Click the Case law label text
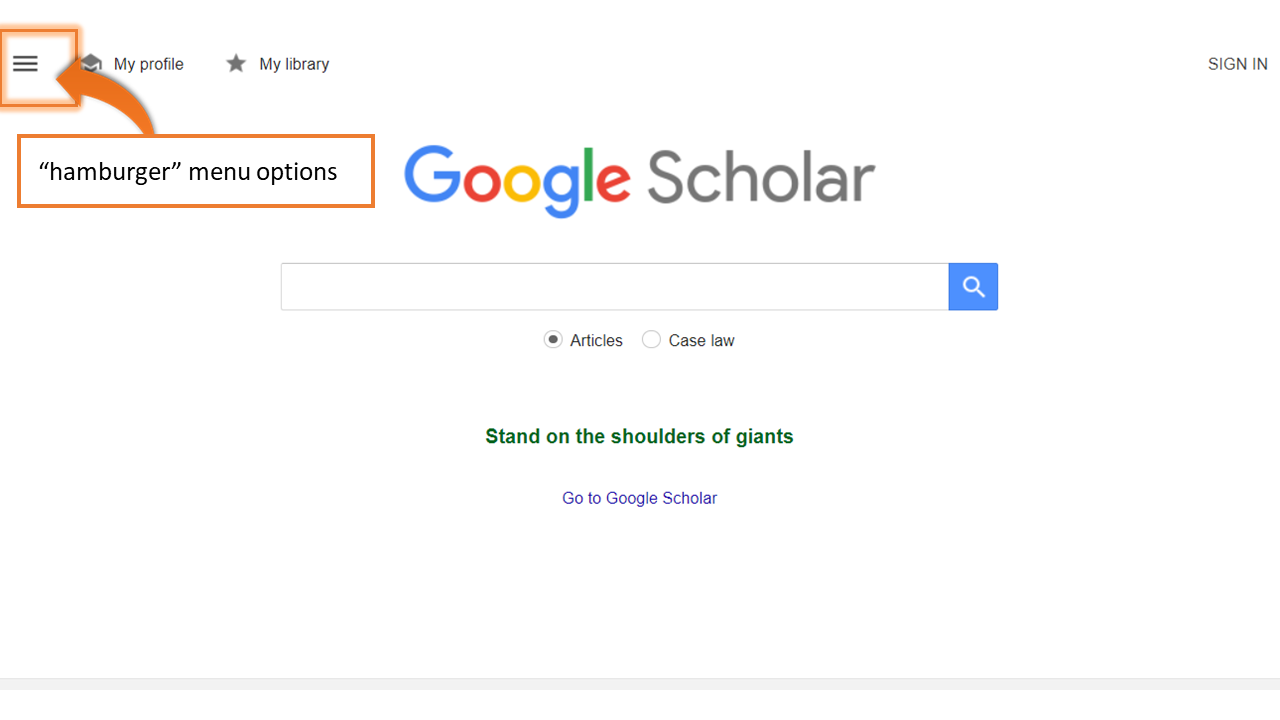Viewport: 1280px width, 720px height. click(701, 341)
